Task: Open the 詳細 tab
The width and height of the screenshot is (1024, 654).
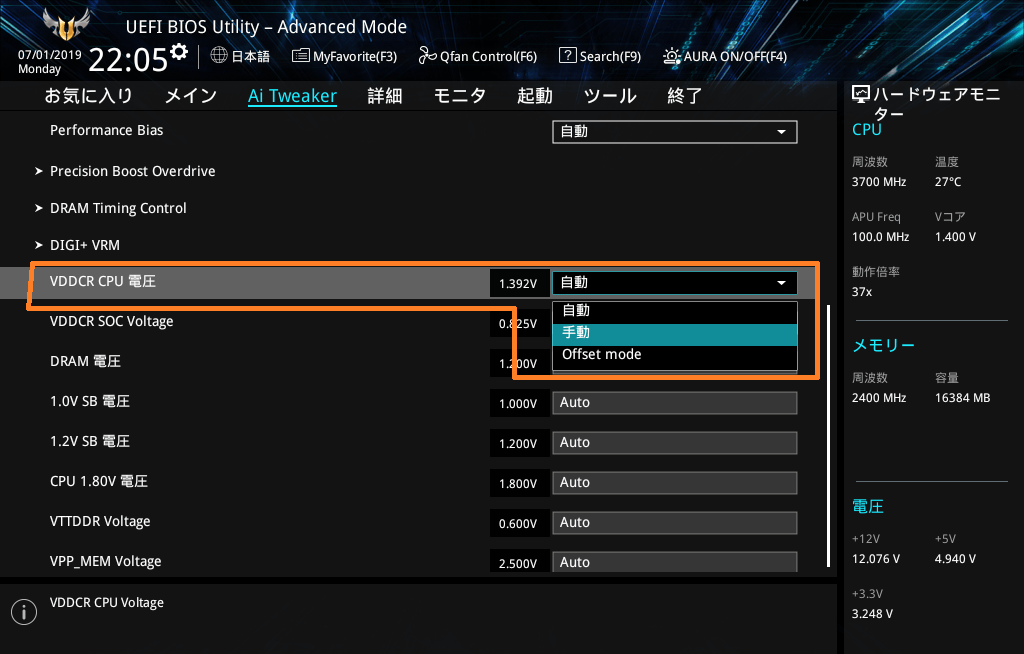Action: [x=385, y=96]
